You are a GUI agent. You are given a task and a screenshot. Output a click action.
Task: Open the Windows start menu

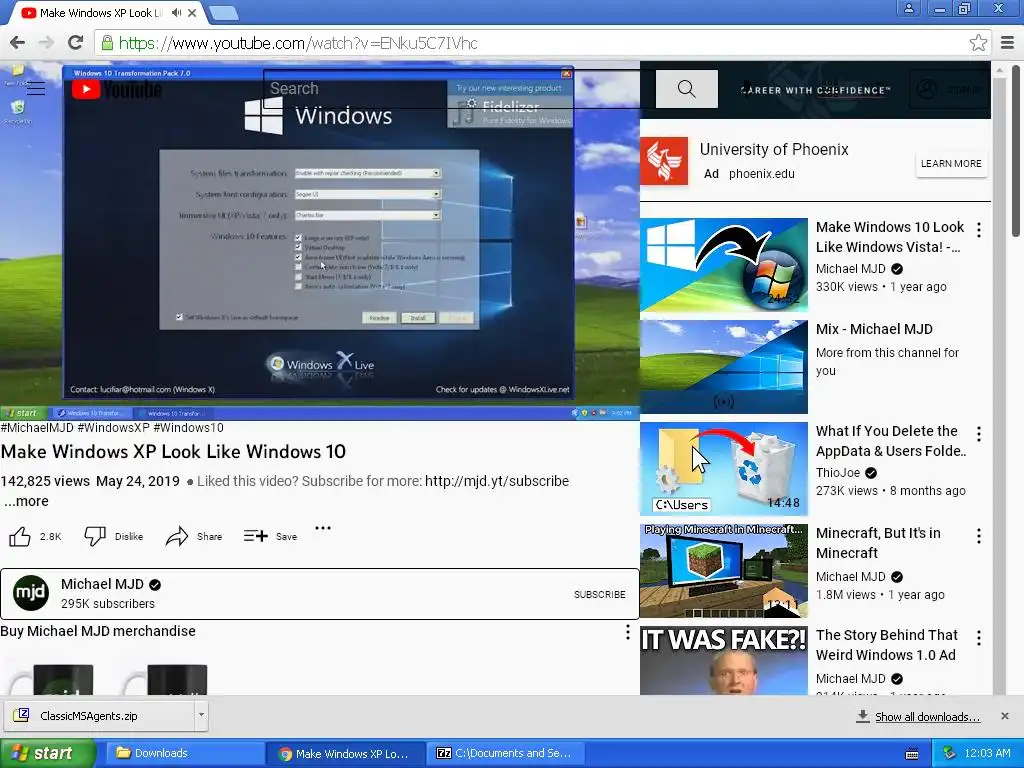point(48,753)
